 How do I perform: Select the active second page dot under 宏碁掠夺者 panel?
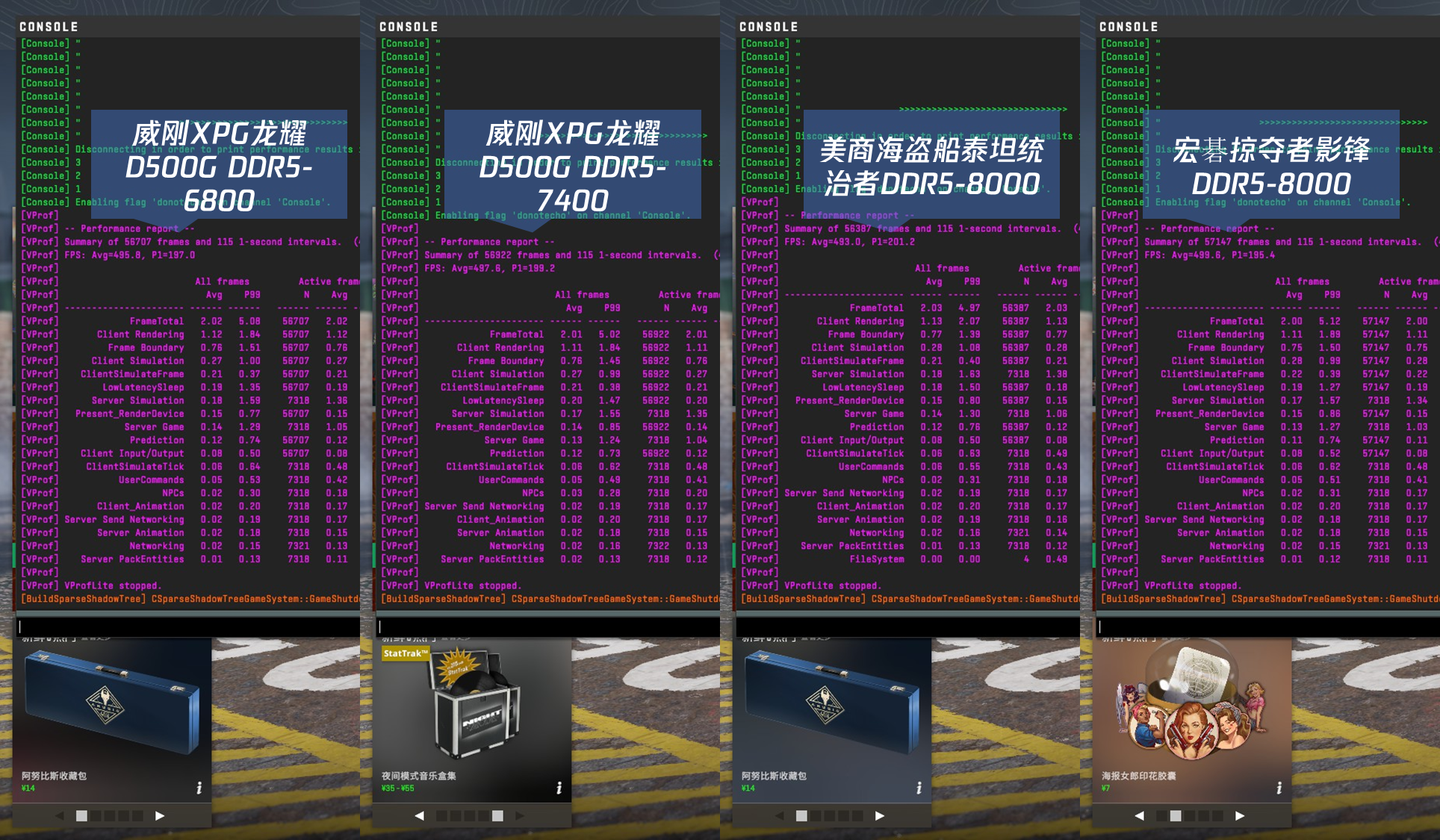1176,815
